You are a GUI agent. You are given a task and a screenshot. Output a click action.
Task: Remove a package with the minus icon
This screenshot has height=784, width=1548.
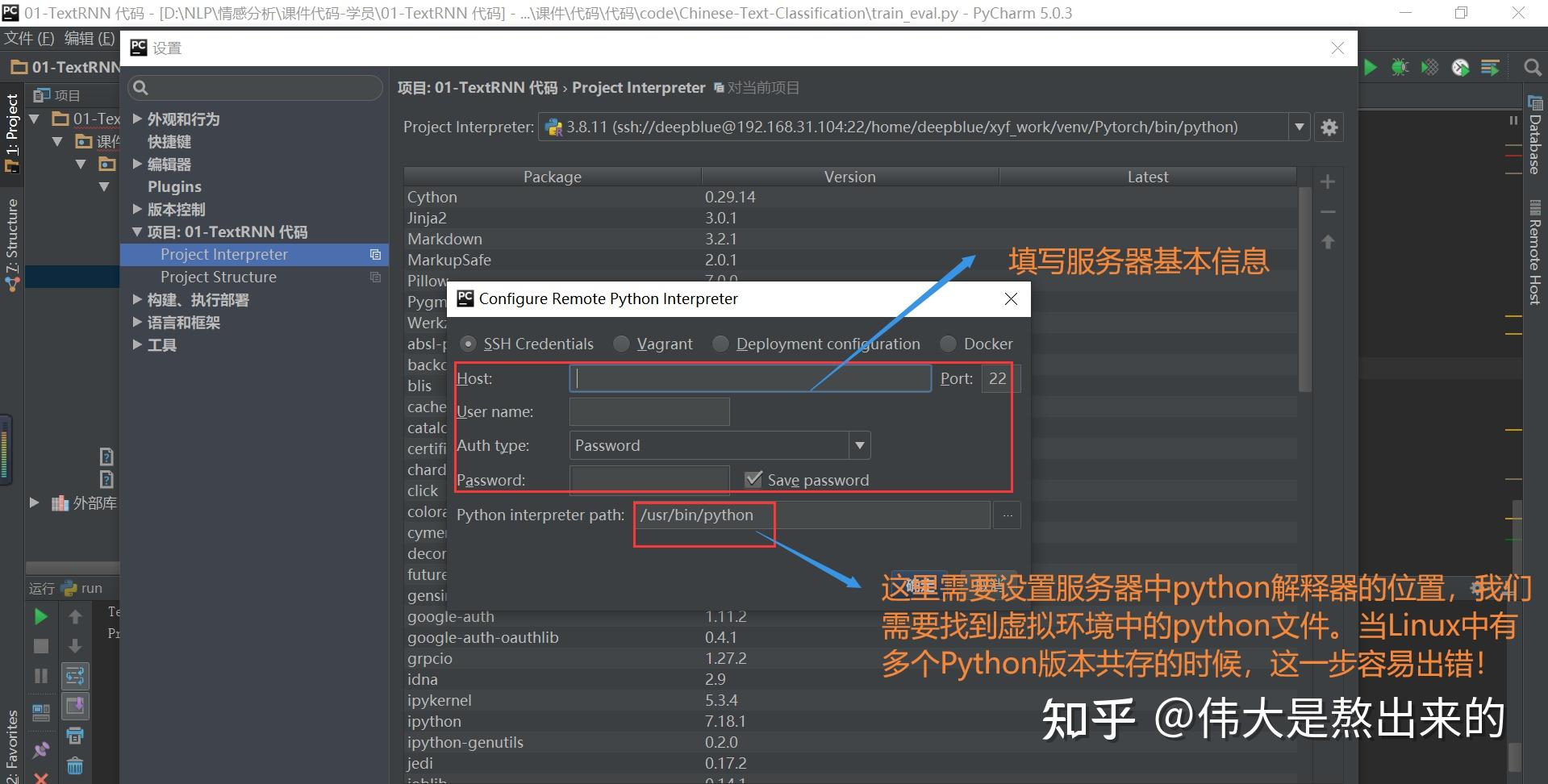point(1328,212)
